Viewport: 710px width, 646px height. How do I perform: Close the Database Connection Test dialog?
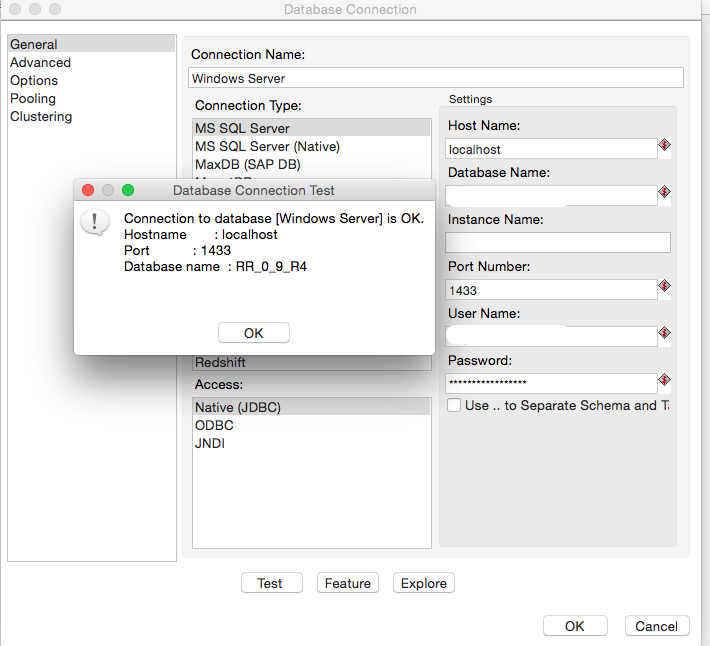click(x=88, y=190)
